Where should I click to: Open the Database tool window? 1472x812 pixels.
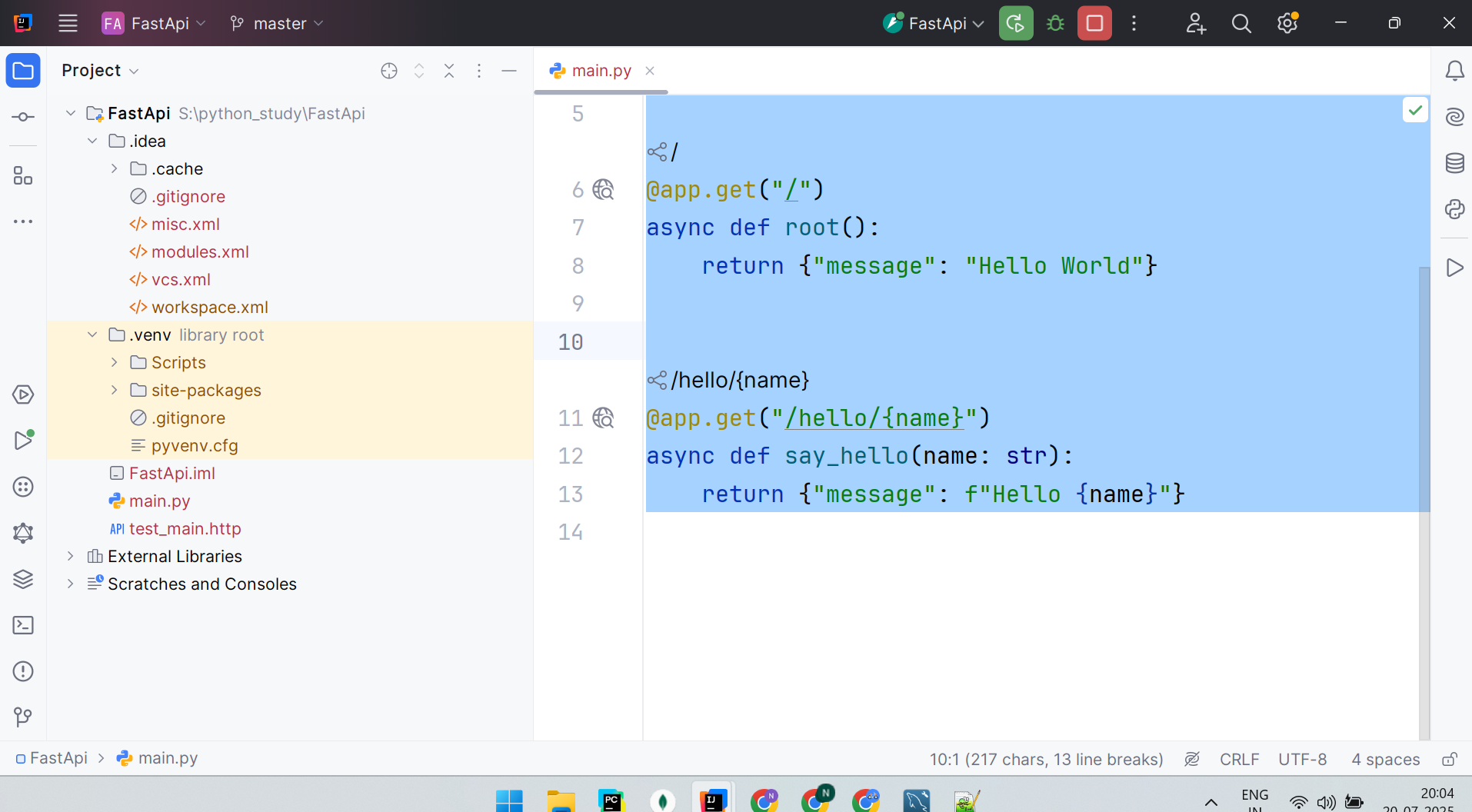click(1454, 163)
